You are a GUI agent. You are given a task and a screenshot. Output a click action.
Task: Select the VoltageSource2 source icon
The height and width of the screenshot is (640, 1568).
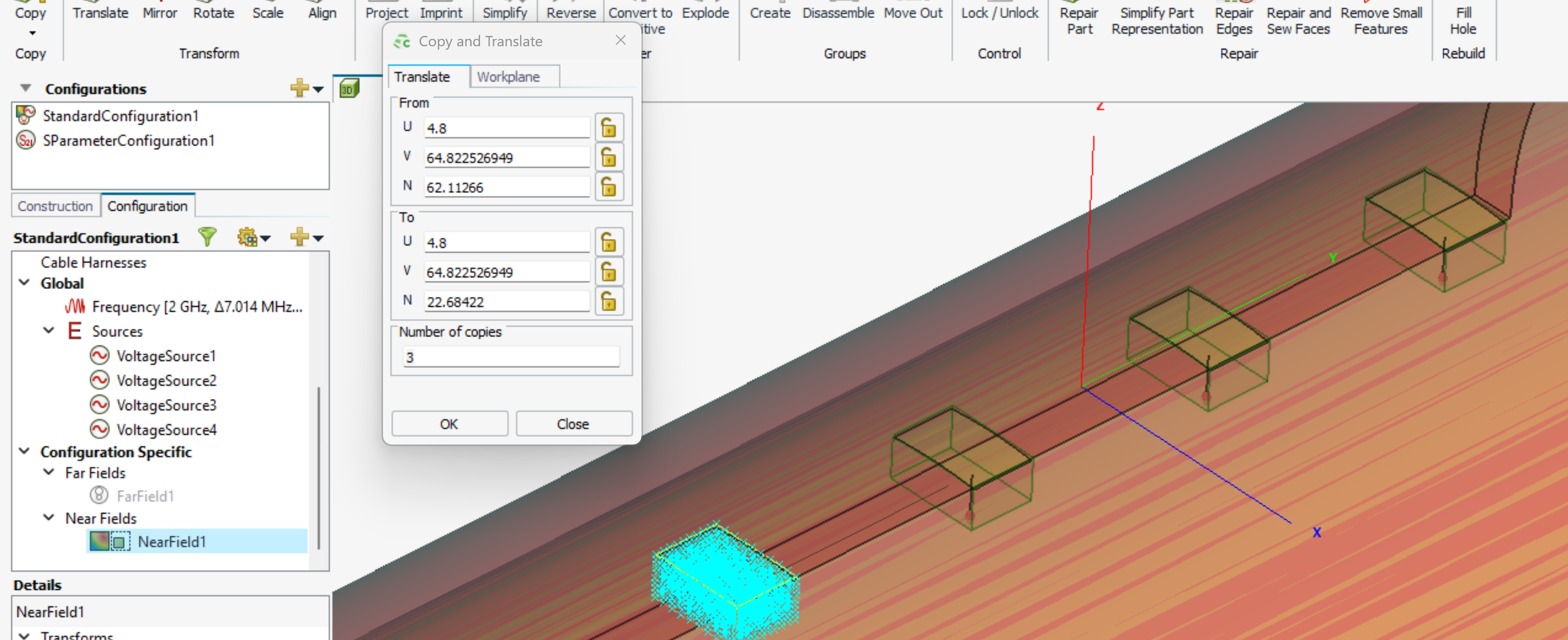(x=99, y=380)
